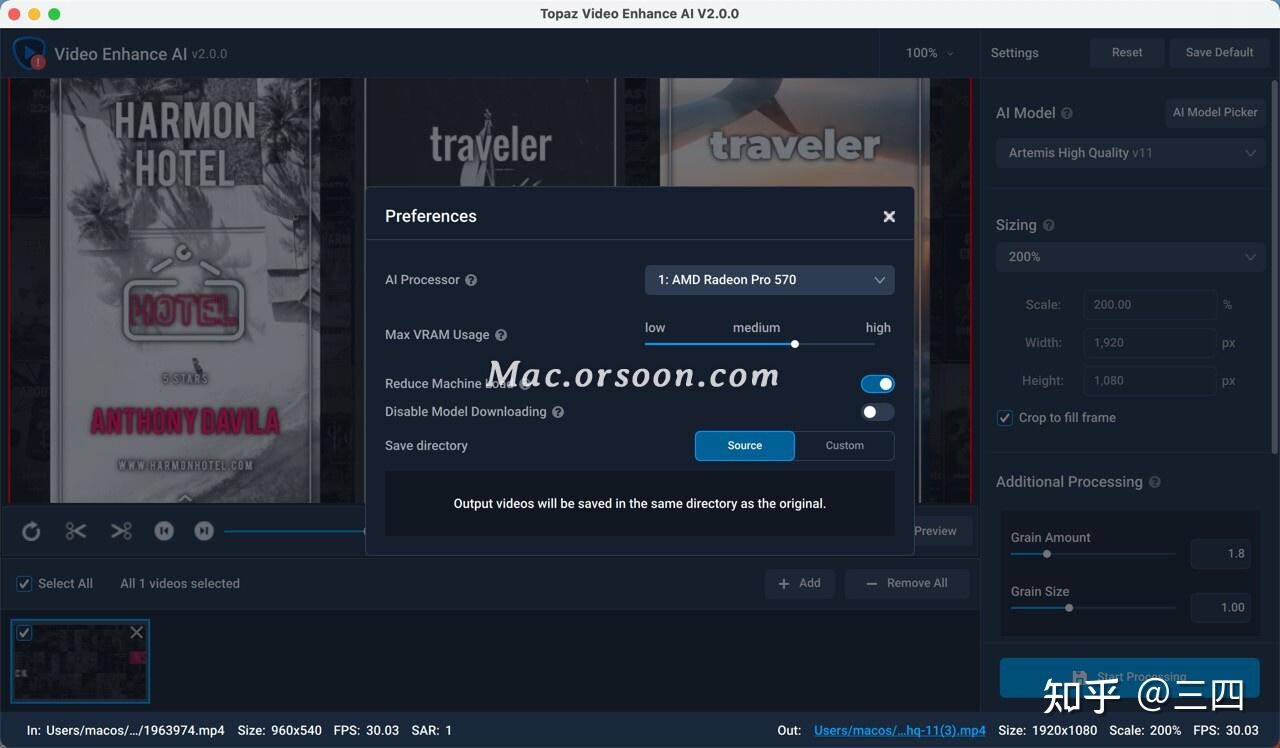Open the Sizing 200% dropdown
Screen dimensions: 1280x748
pyautogui.click(x=1131, y=257)
